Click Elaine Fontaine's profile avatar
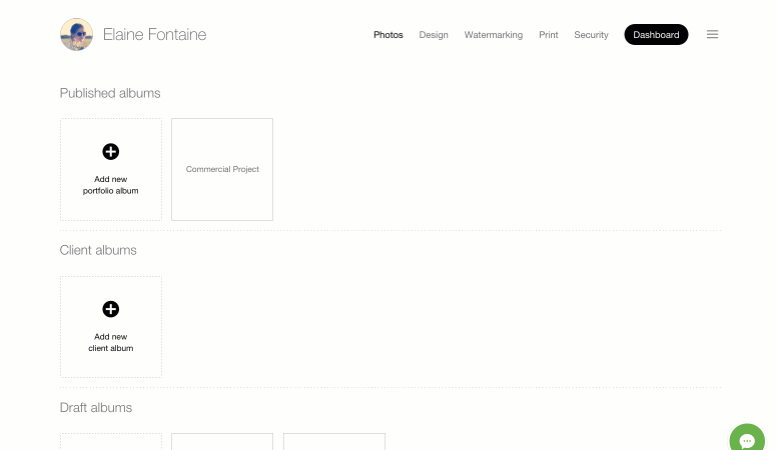Image resolution: width=777 pixels, height=450 pixels. [x=76, y=35]
